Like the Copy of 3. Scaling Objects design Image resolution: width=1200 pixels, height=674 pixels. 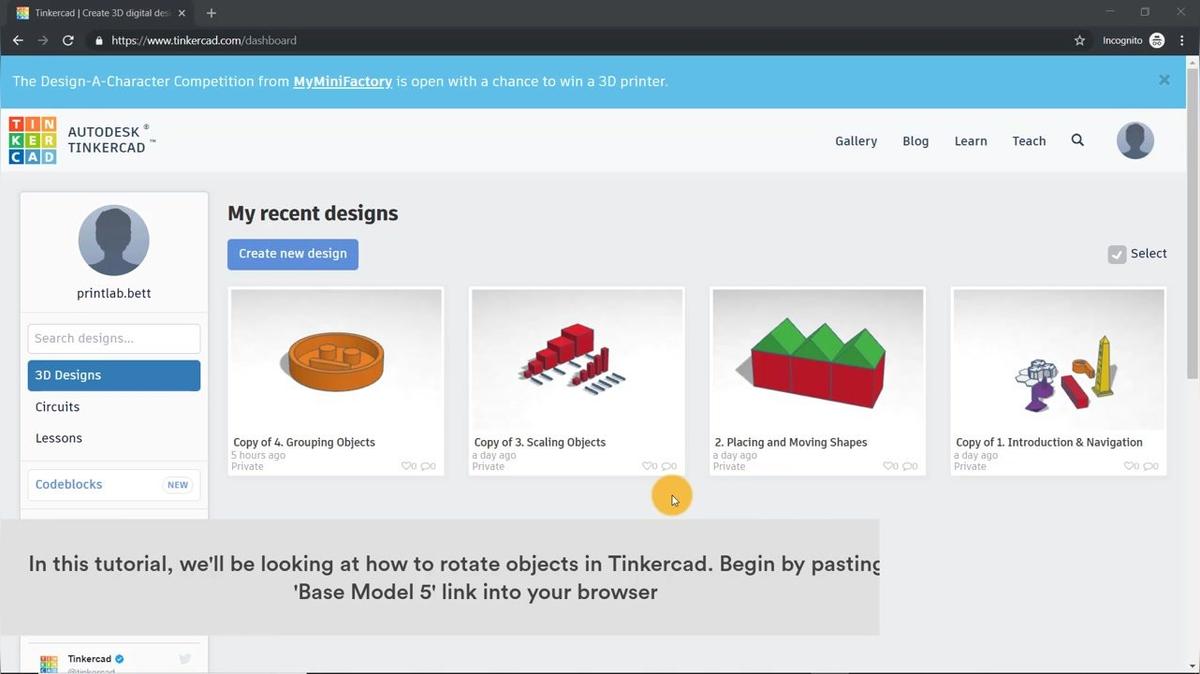click(649, 466)
